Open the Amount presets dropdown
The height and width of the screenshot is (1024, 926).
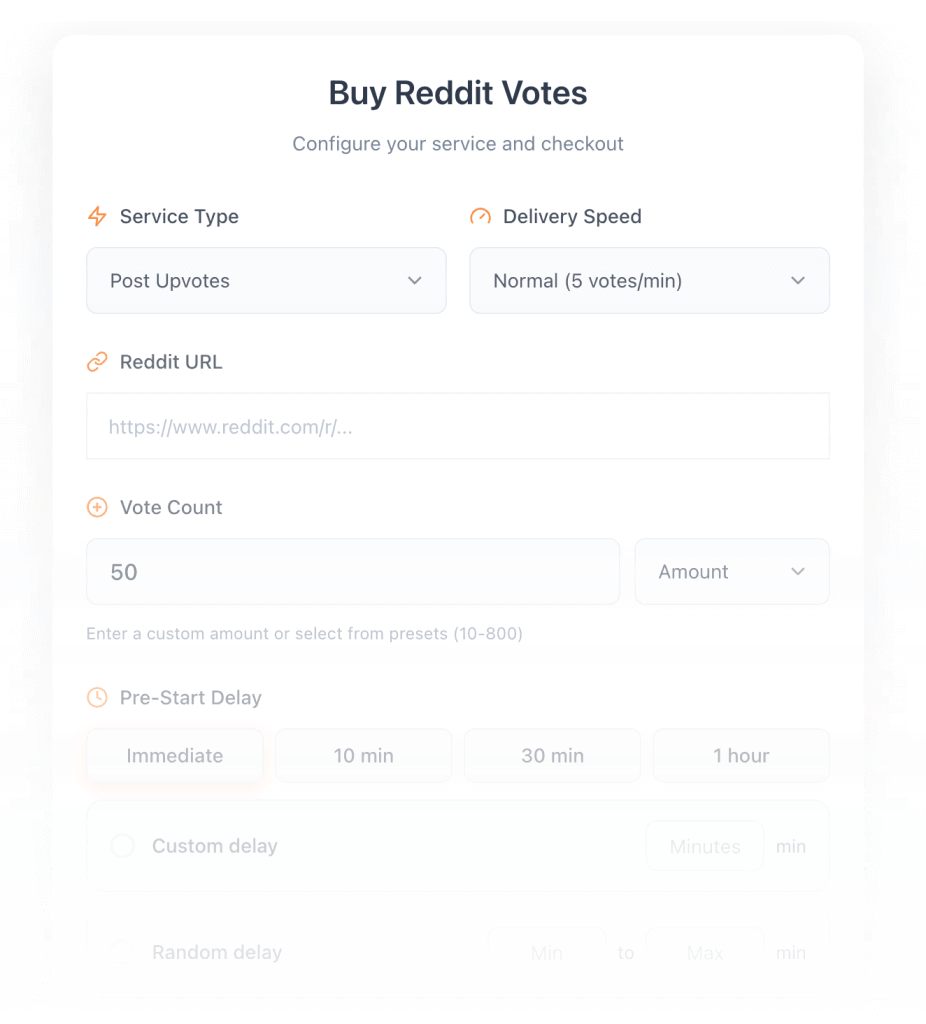[731, 572]
